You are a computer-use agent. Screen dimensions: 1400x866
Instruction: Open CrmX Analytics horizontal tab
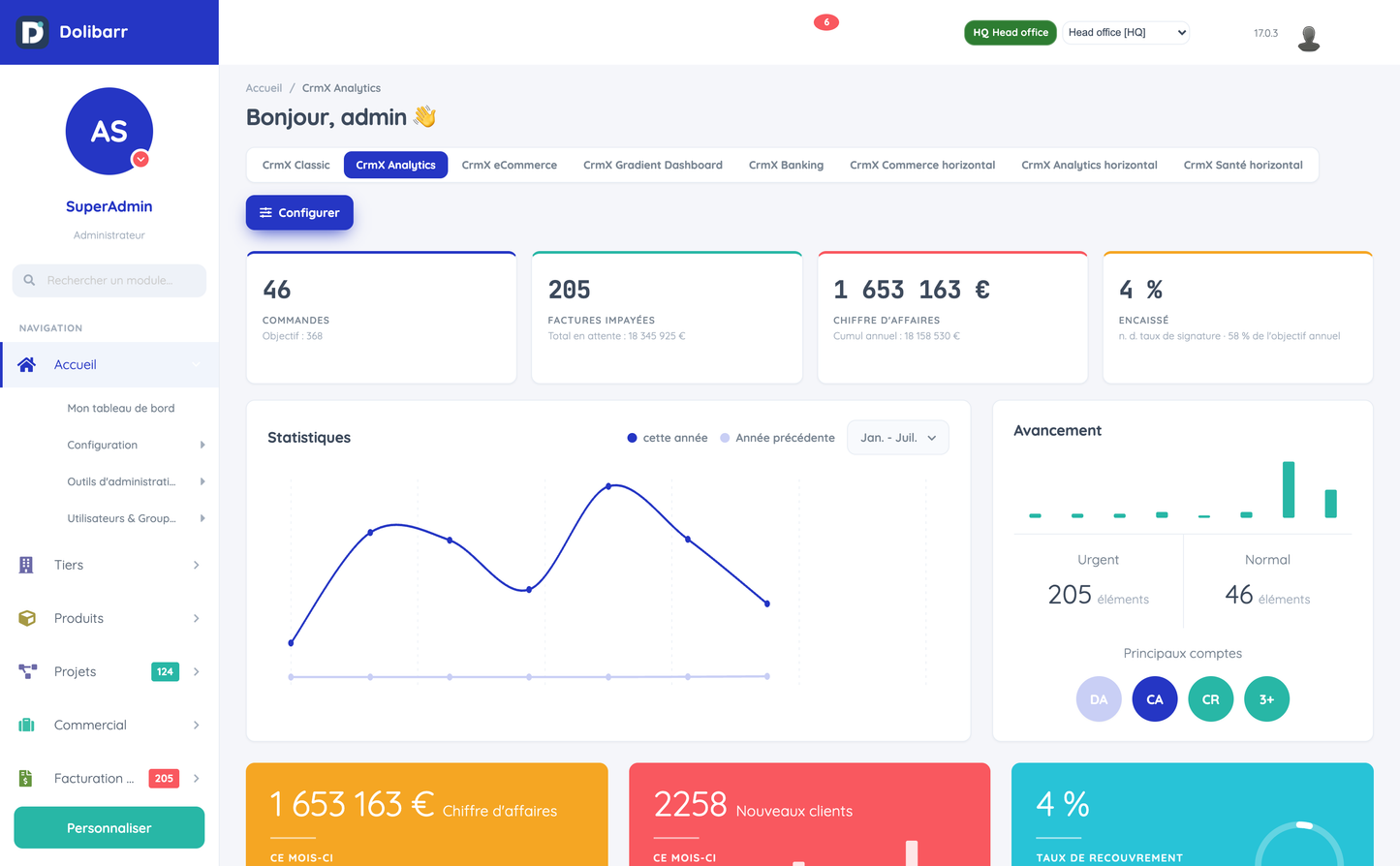[x=1089, y=165]
